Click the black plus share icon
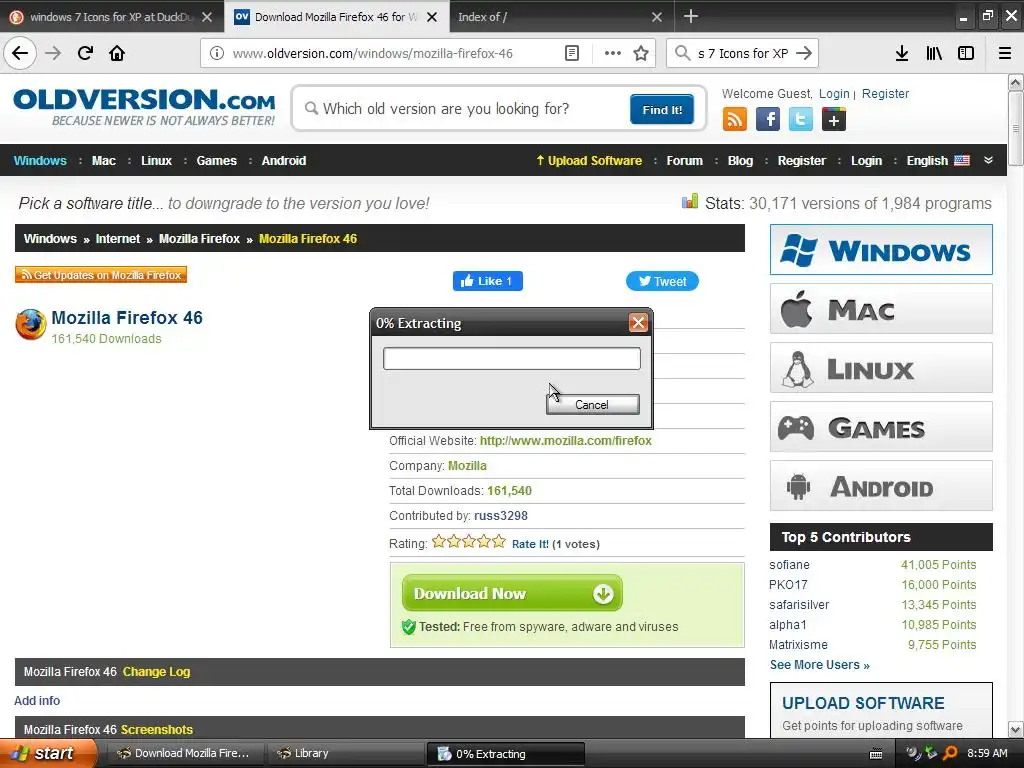 [x=834, y=120]
